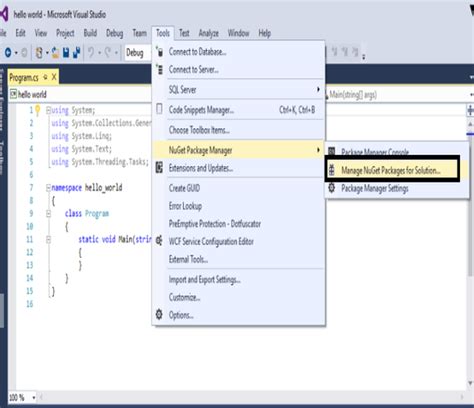The image size is (474, 408).
Task: Open the New Project dropdown arrow
Action: (47, 53)
